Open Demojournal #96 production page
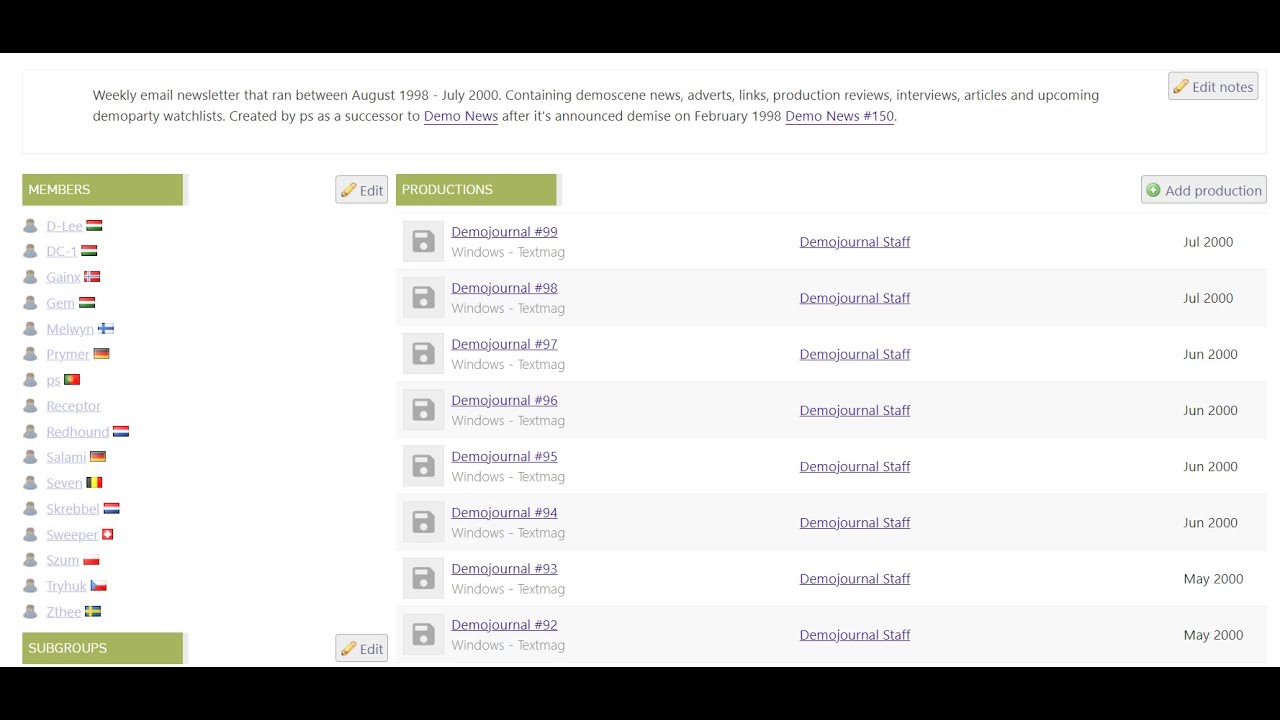1280x720 pixels. 504,400
